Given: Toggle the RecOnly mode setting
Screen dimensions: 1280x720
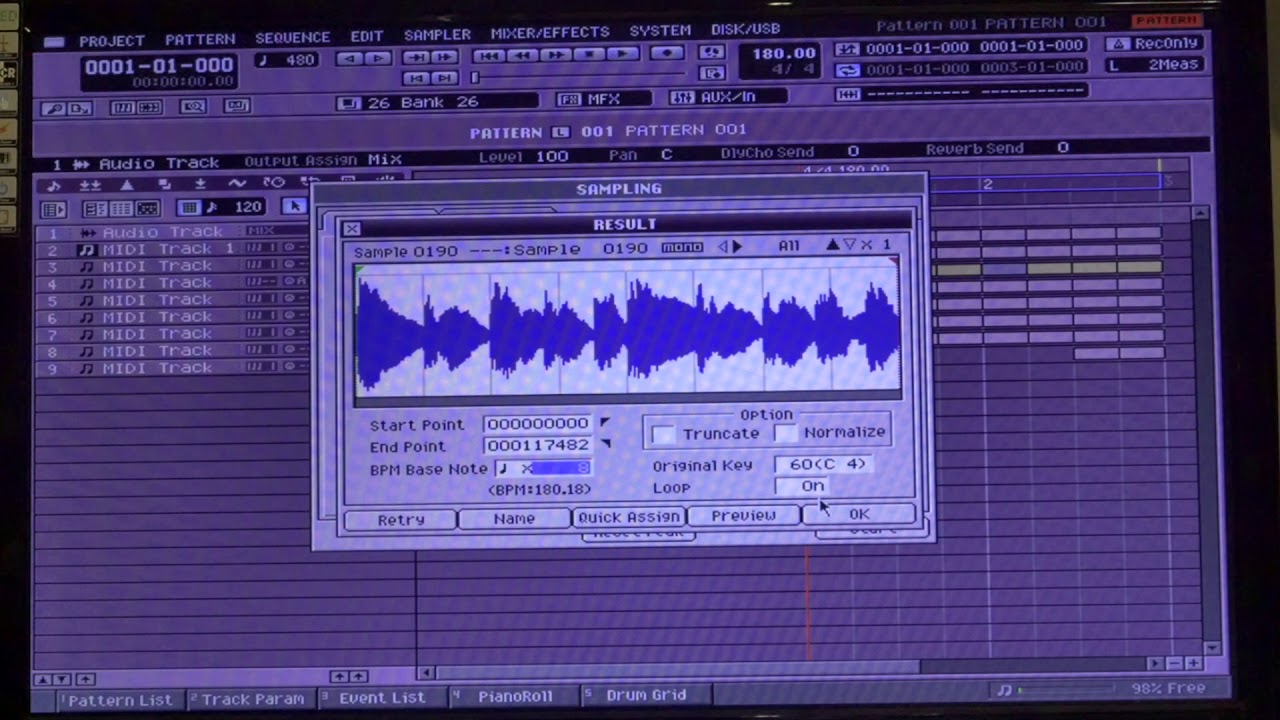Looking at the screenshot, I should tap(1153, 44).
